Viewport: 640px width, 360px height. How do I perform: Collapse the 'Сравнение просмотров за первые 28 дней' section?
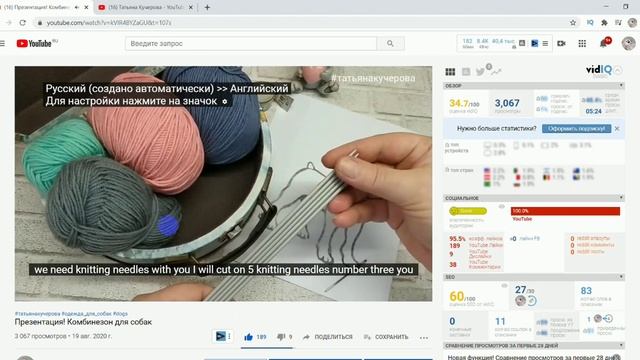pyautogui.click(x=621, y=345)
